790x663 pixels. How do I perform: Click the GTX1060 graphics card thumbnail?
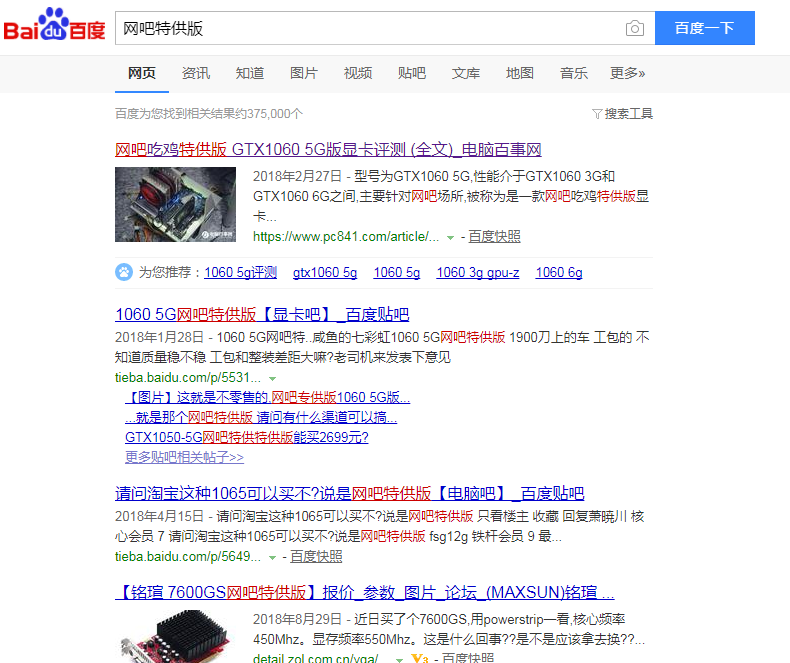pyautogui.click(x=175, y=205)
